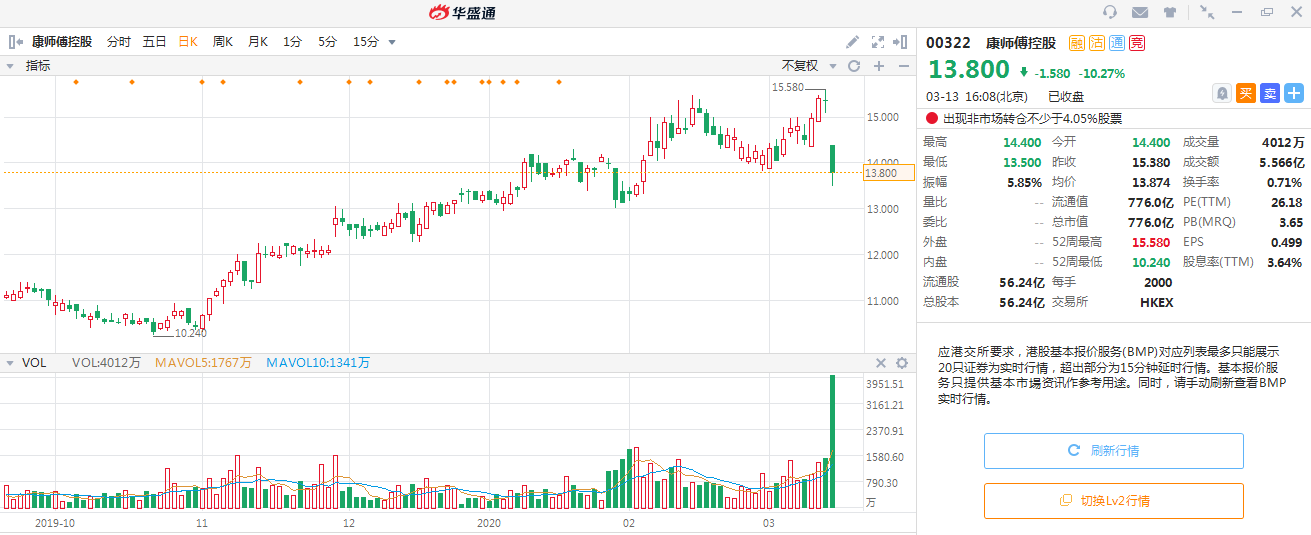
Task: Expand more minute period options
Action: [x=392, y=42]
